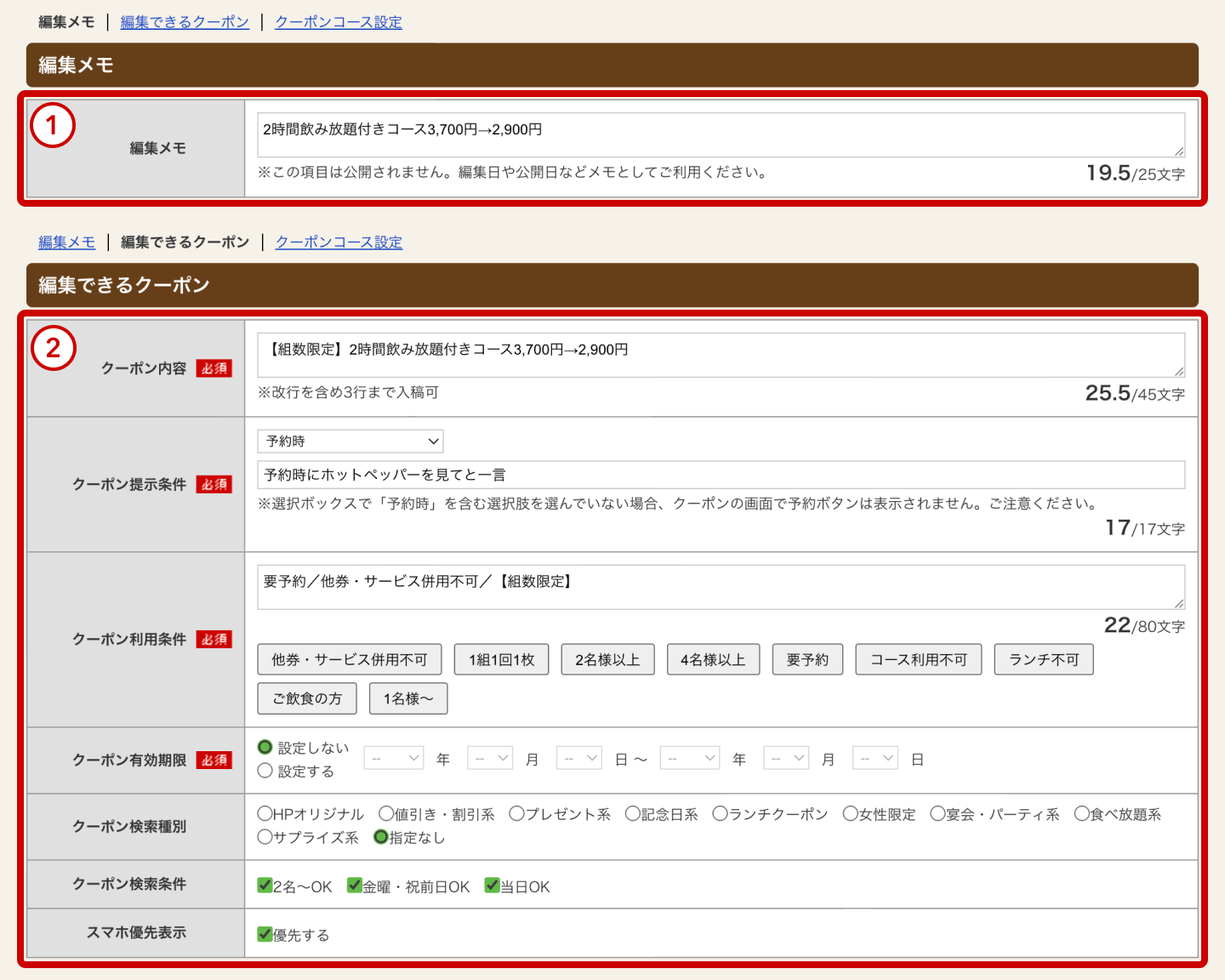
Task: Toggle the 当日OK checkbox
Action: coord(493,886)
